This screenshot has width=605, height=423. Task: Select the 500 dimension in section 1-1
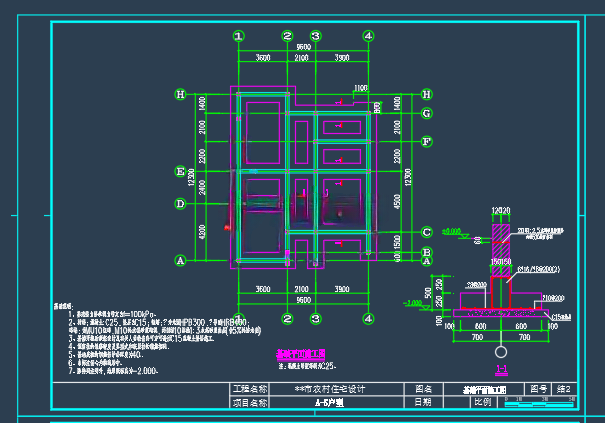tap(428, 293)
